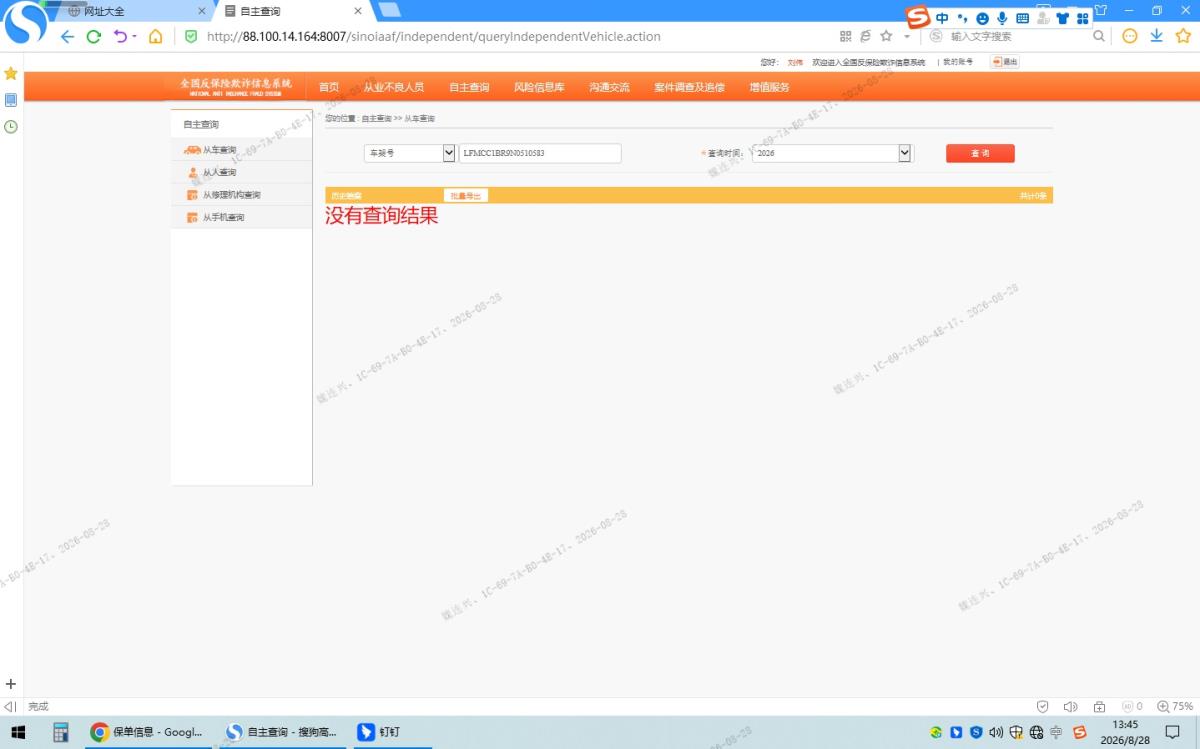Click the 输入文字搜索 search box
The height and width of the screenshot is (749, 1200).
(1016, 36)
